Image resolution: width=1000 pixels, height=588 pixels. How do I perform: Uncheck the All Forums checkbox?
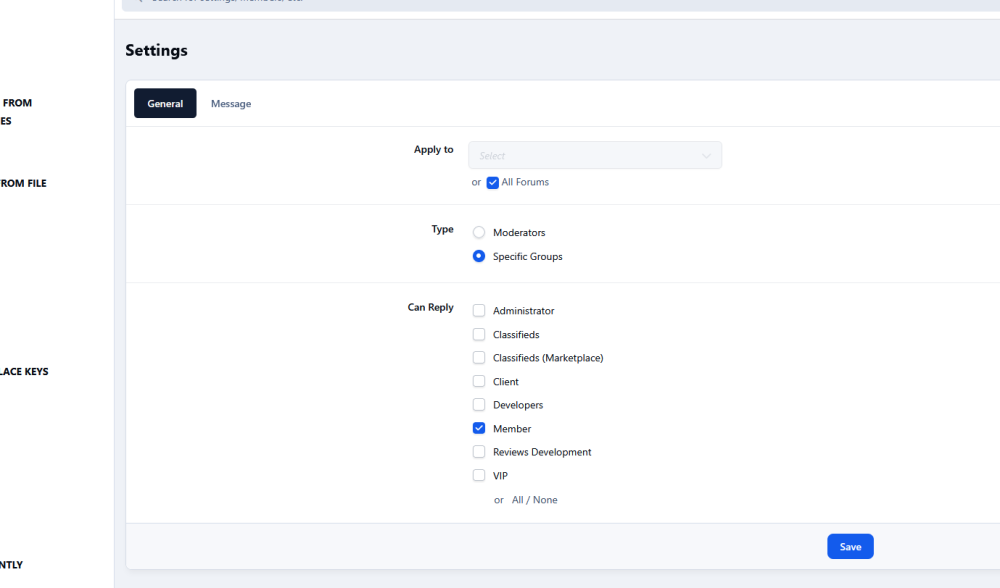493,183
